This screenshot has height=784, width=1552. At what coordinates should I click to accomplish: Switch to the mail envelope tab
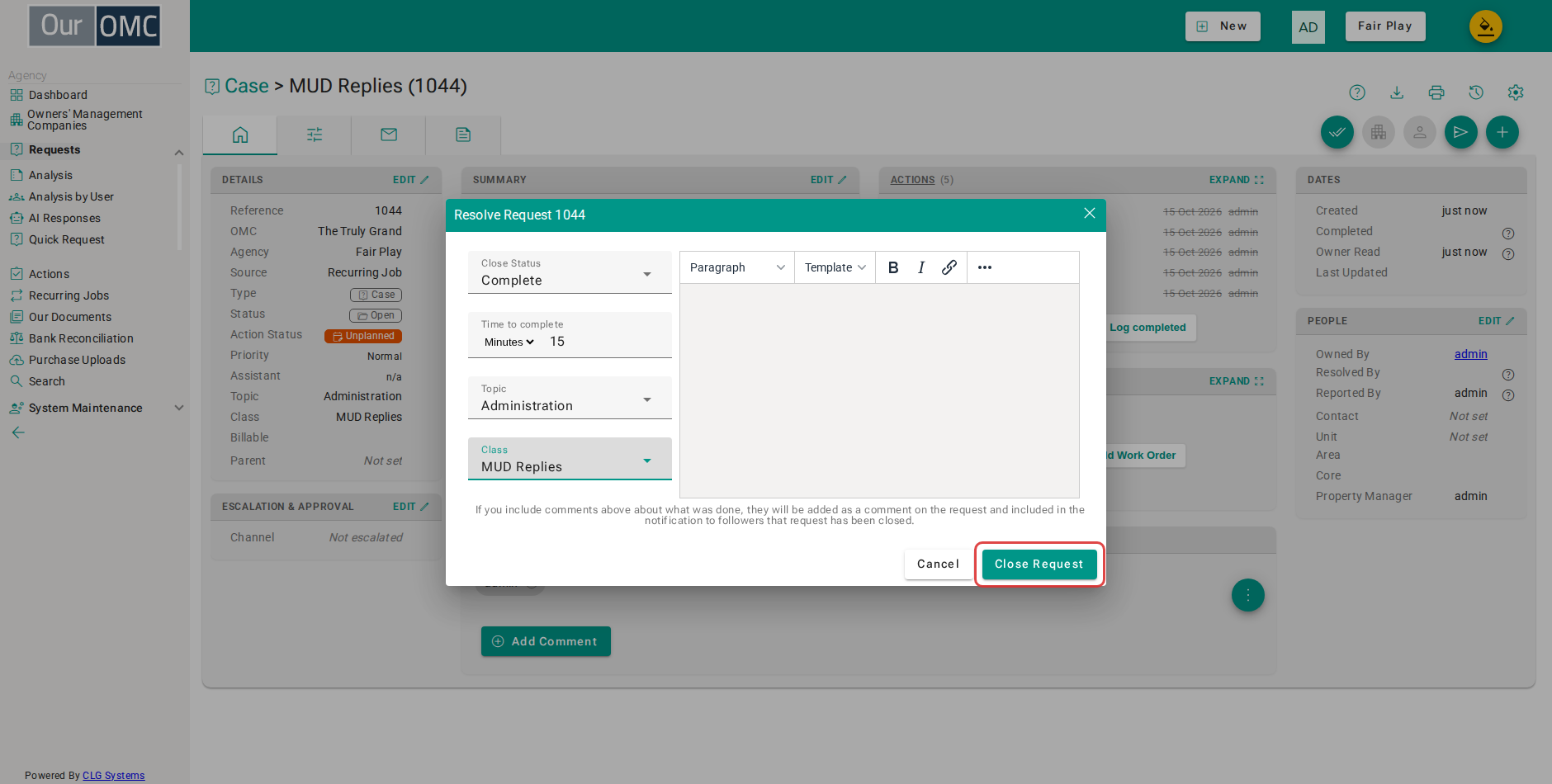[x=389, y=135]
